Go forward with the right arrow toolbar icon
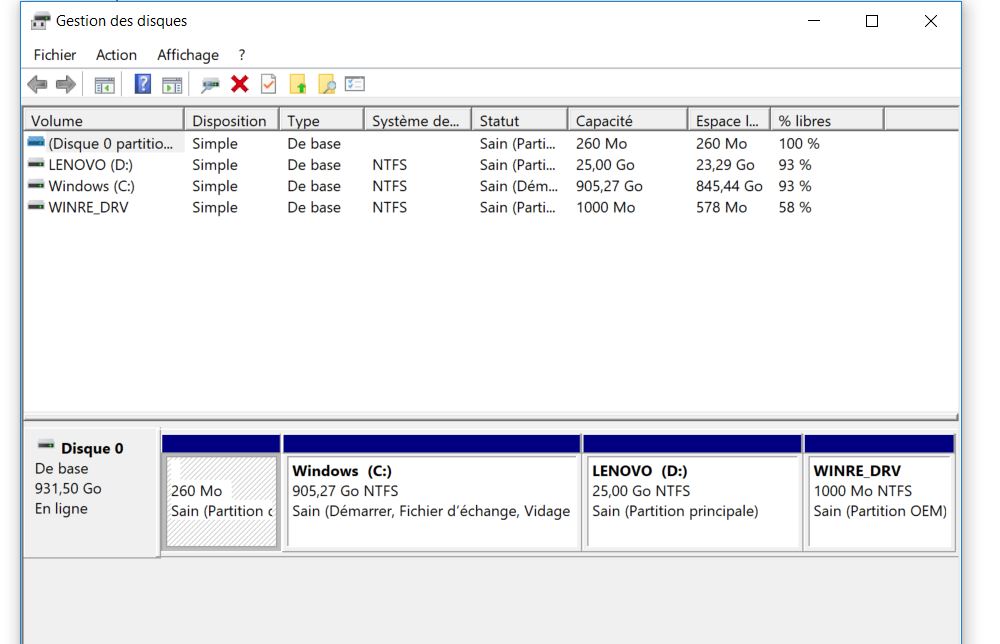This screenshot has height=644, width=1000. (66, 84)
